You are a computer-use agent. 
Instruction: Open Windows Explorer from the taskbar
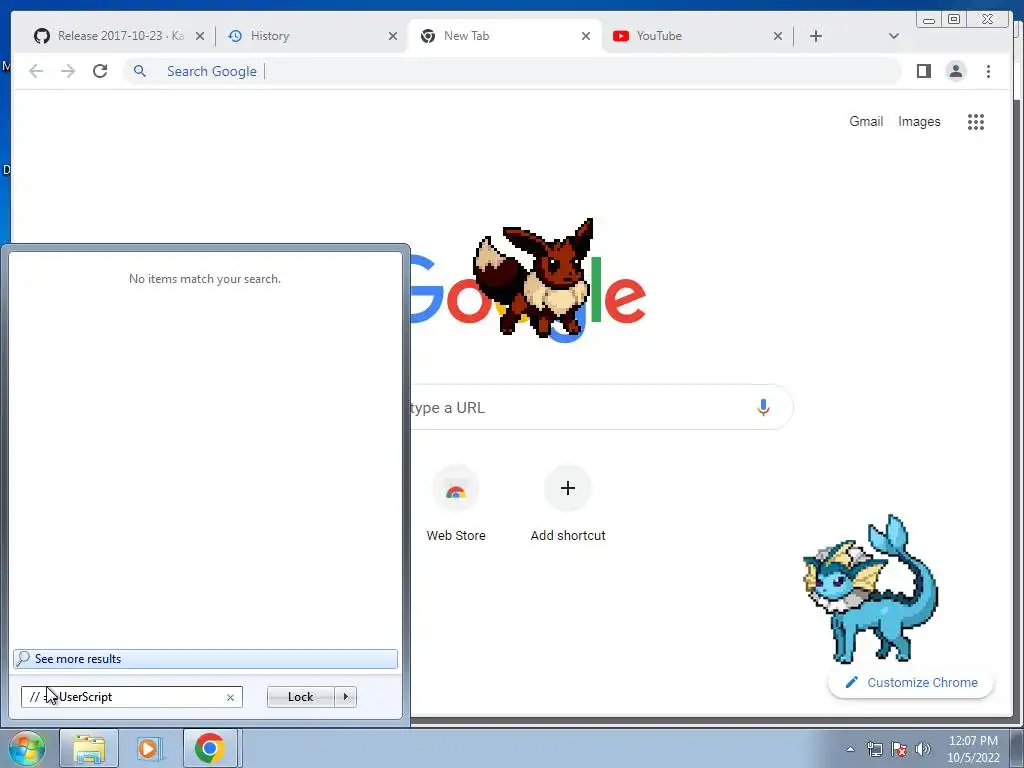[89, 749]
